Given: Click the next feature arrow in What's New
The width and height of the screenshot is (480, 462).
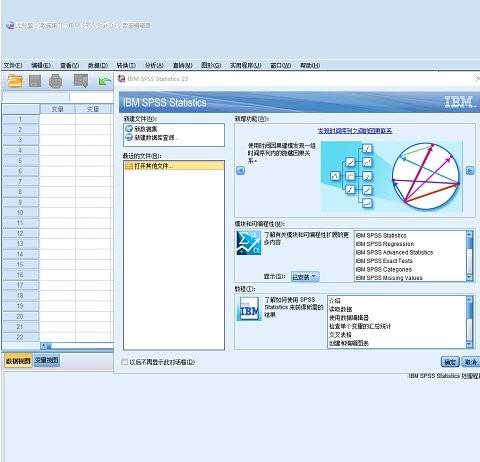Looking at the screenshot, I should tap(470, 171).
